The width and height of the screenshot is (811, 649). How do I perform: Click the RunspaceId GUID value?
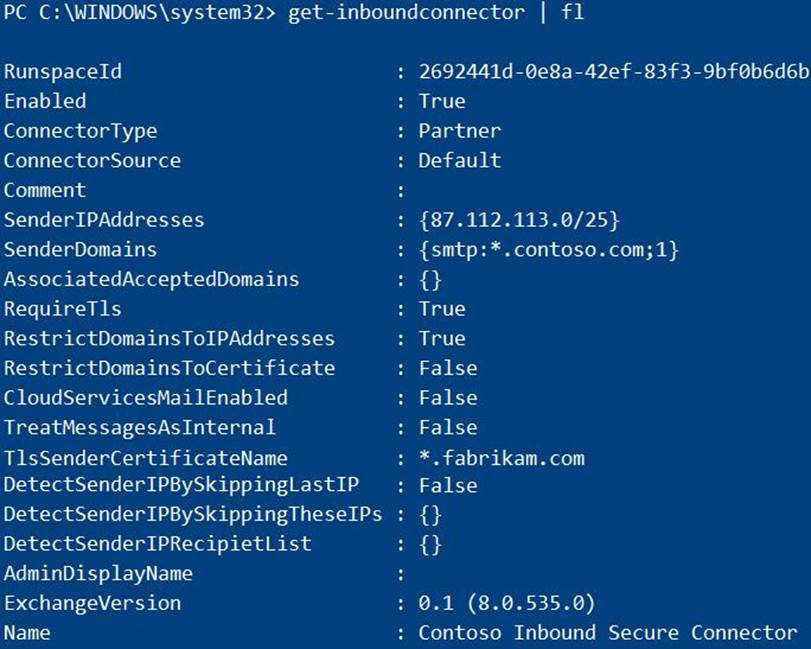(x=614, y=72)
